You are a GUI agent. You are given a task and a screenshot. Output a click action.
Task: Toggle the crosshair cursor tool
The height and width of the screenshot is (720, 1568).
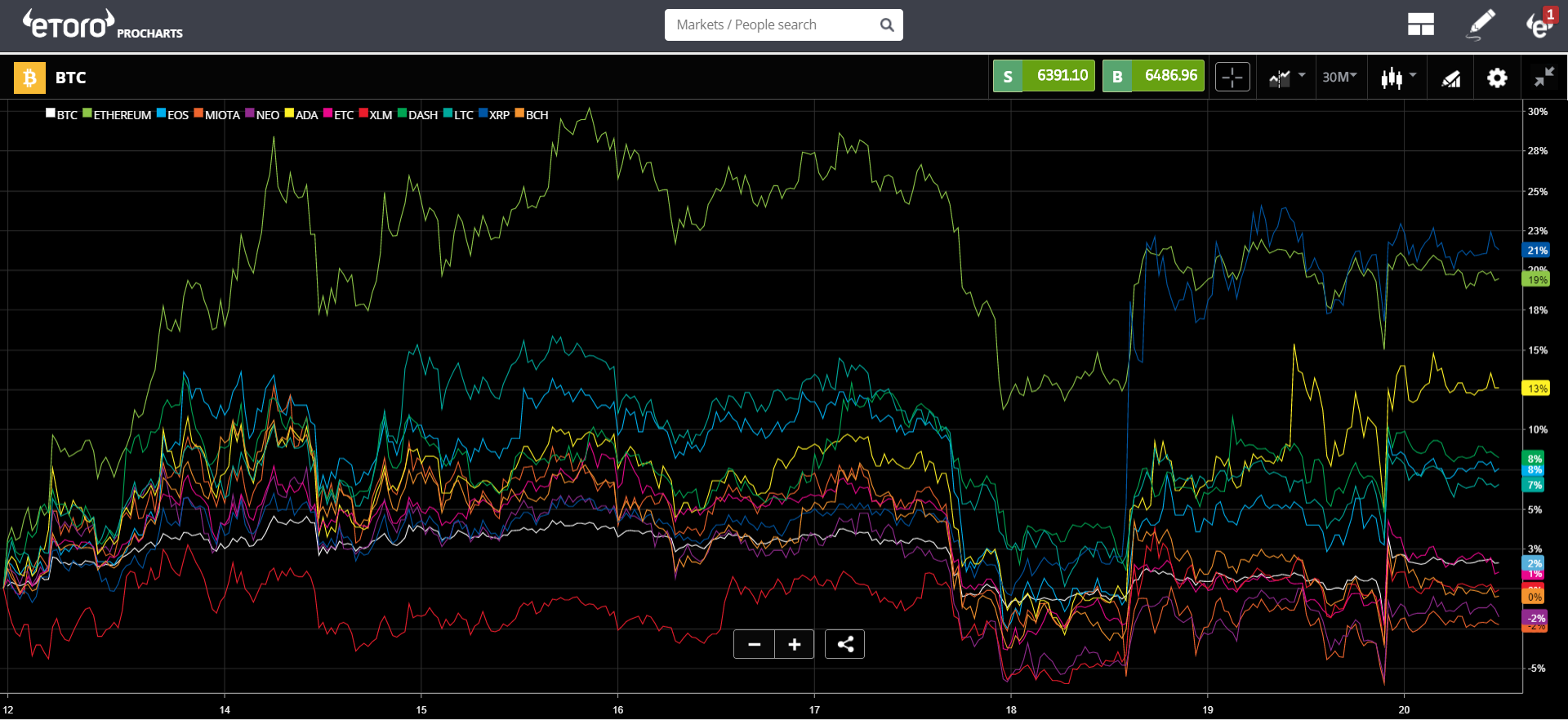pyautogui.click(x=1232, y=78)
